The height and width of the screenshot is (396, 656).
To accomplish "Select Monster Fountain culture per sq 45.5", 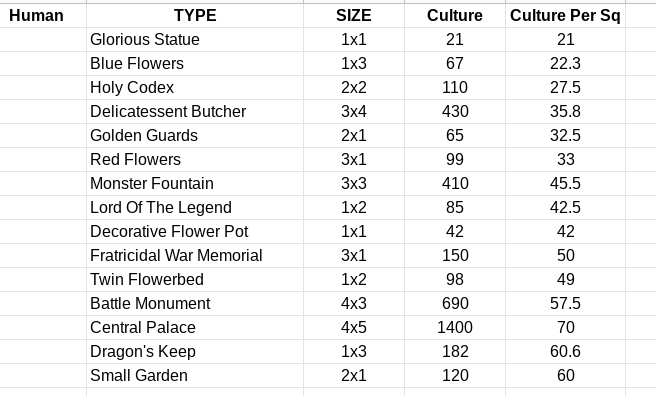I will pyautogui.click(x=565, y=184).
